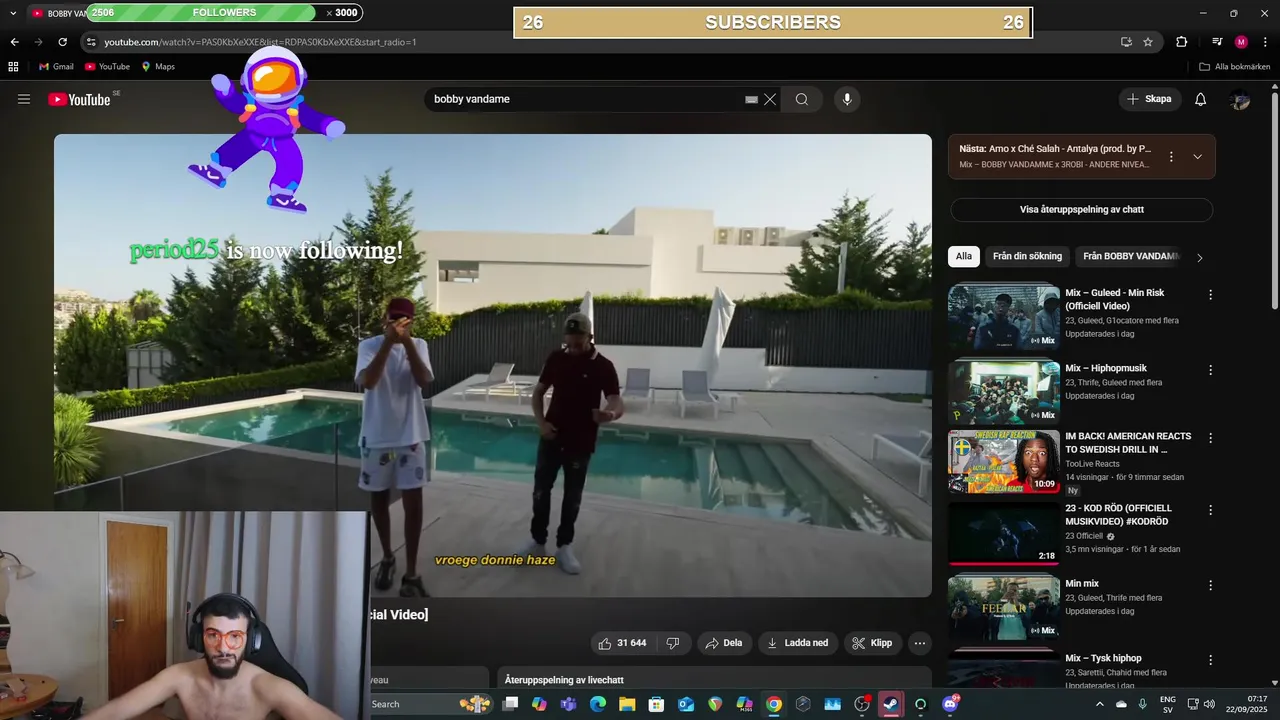This screenshot has width=1280, height=720.
Task: Open Alla bokmärken folder
Action: tap(1234, 67)
